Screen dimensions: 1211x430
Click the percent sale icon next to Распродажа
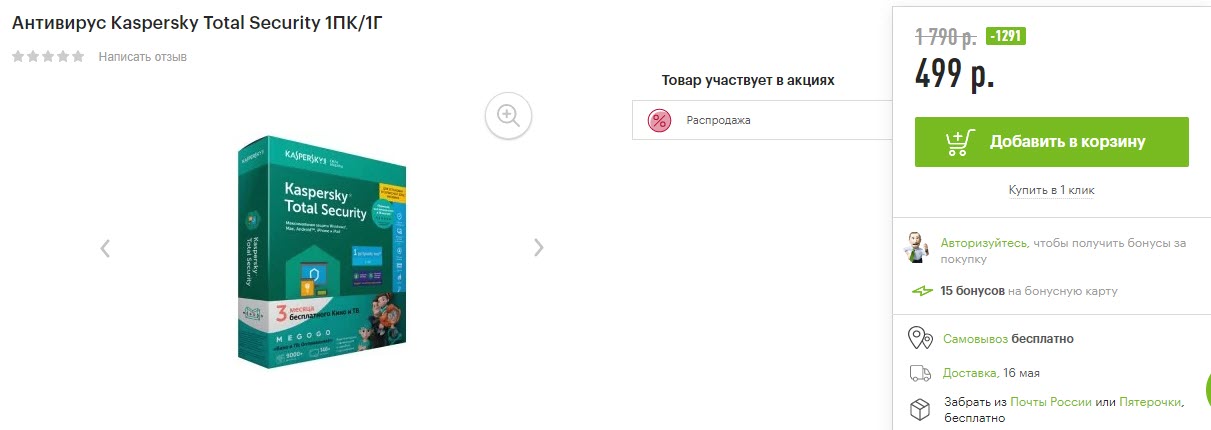click(x=659, y=120)
